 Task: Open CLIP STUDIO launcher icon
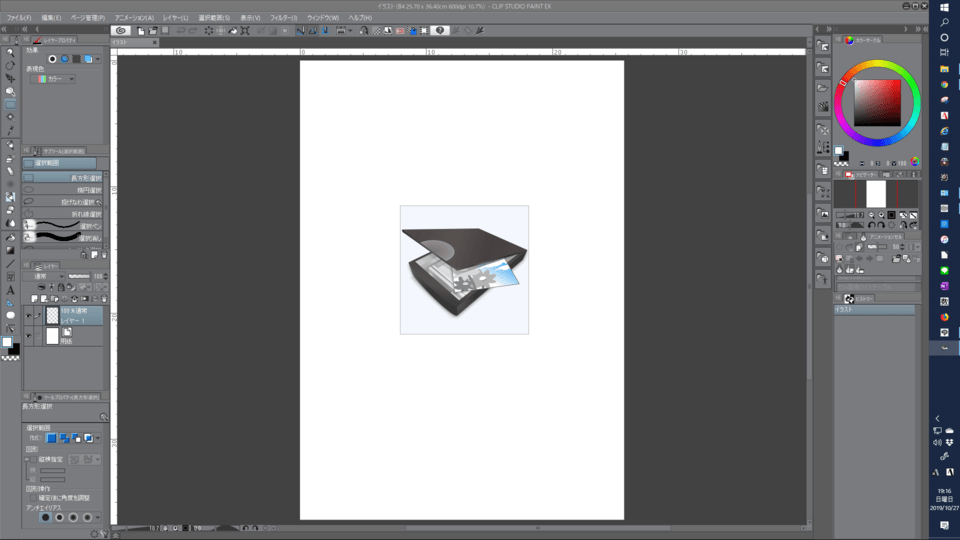(x=121, y=31)
